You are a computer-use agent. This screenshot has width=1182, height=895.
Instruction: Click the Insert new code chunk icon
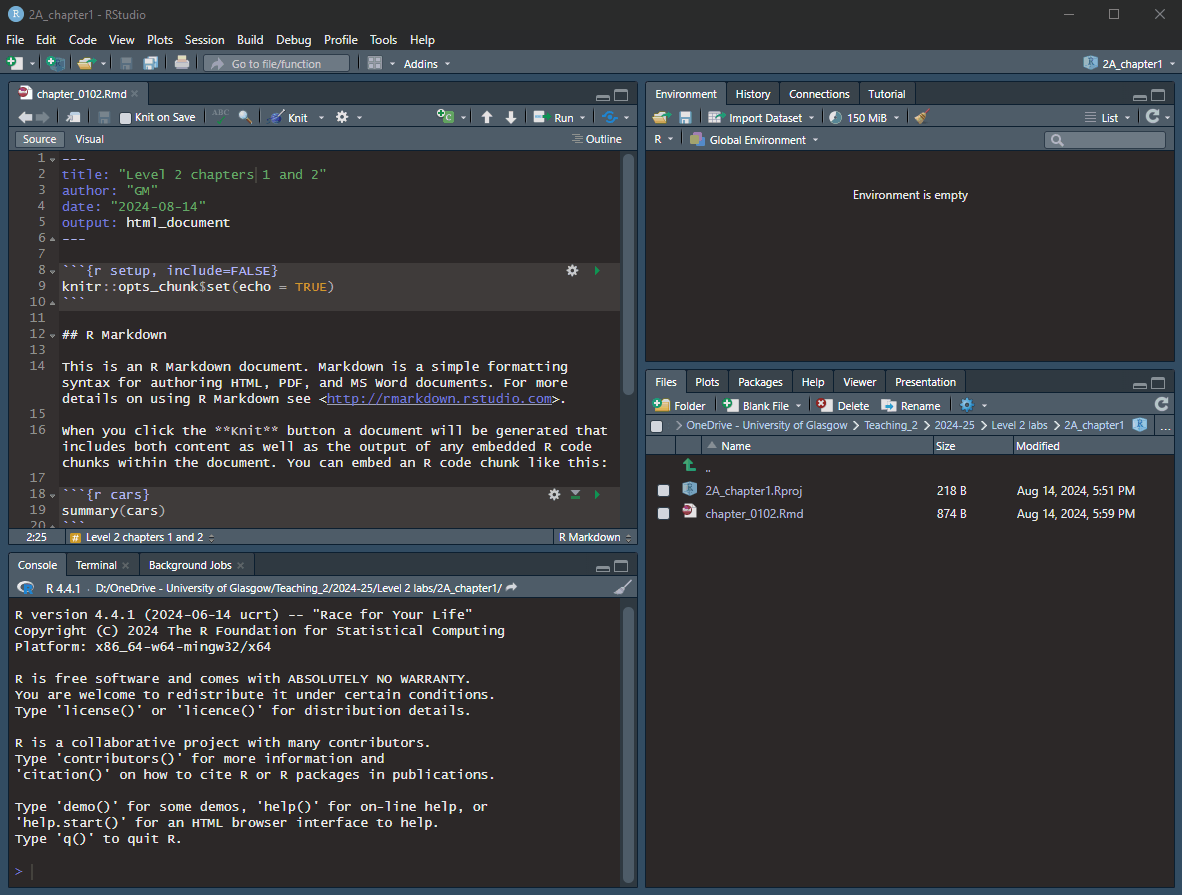coord(446,116)
